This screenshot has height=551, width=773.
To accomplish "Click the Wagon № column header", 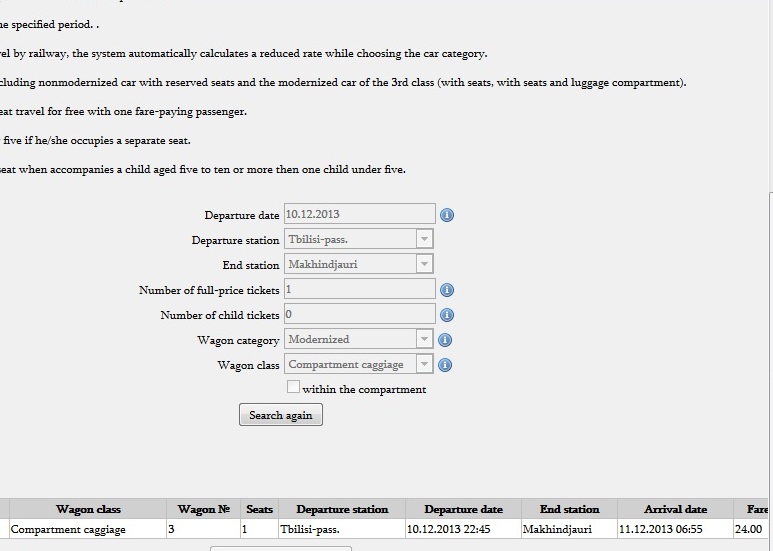I will pos(204,509).
